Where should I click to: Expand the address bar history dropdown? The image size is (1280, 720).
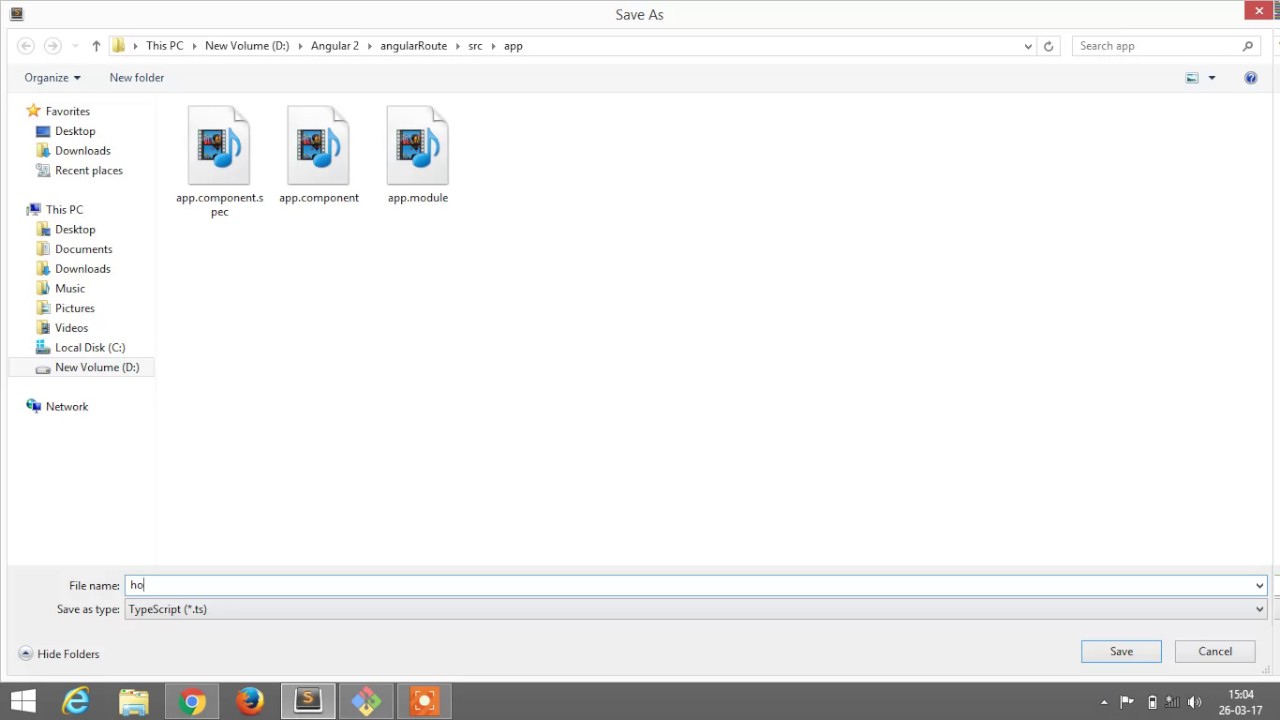[1028, 46]
